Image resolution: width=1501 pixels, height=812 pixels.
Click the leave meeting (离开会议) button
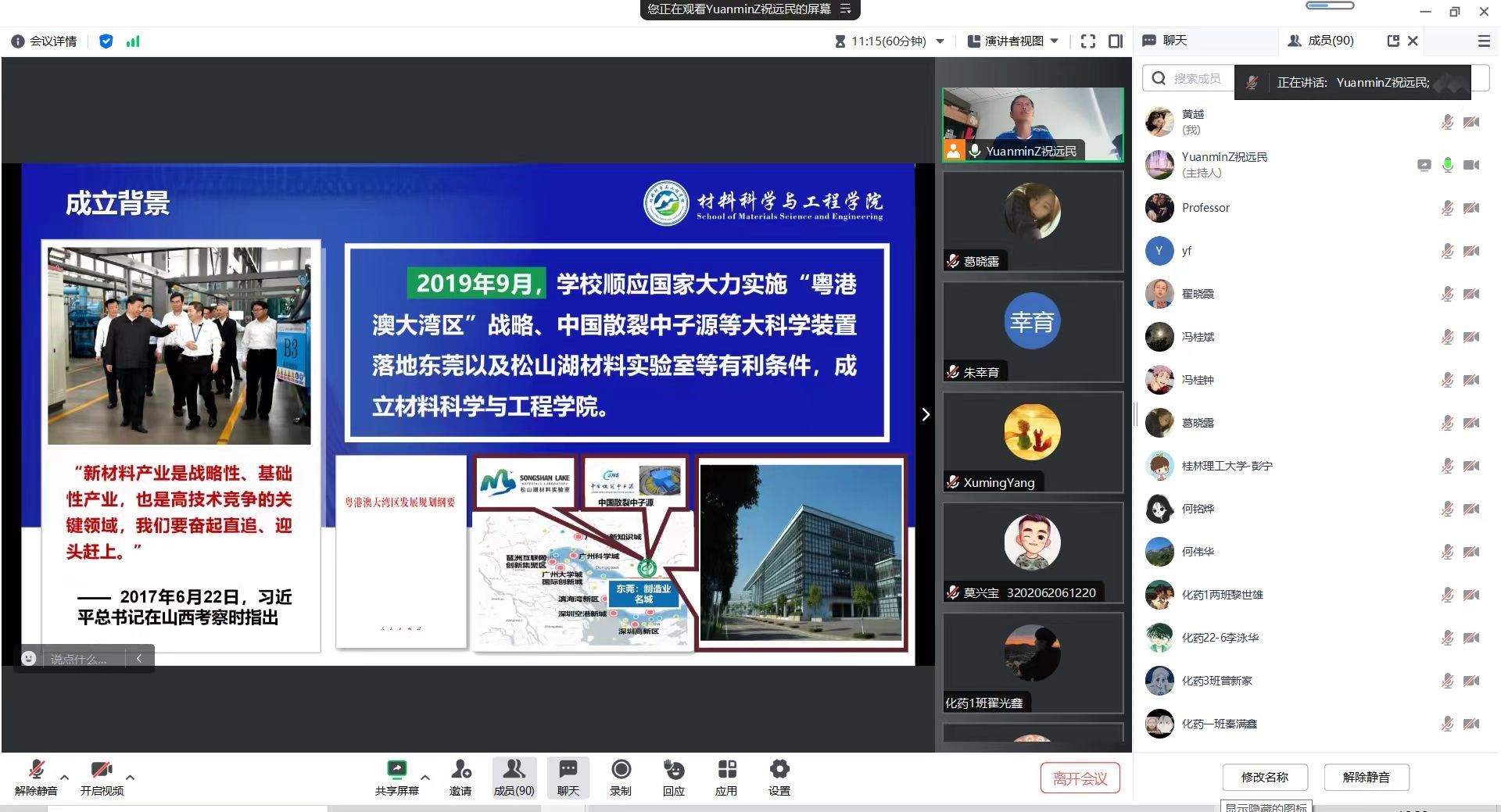click(1080, 778)
